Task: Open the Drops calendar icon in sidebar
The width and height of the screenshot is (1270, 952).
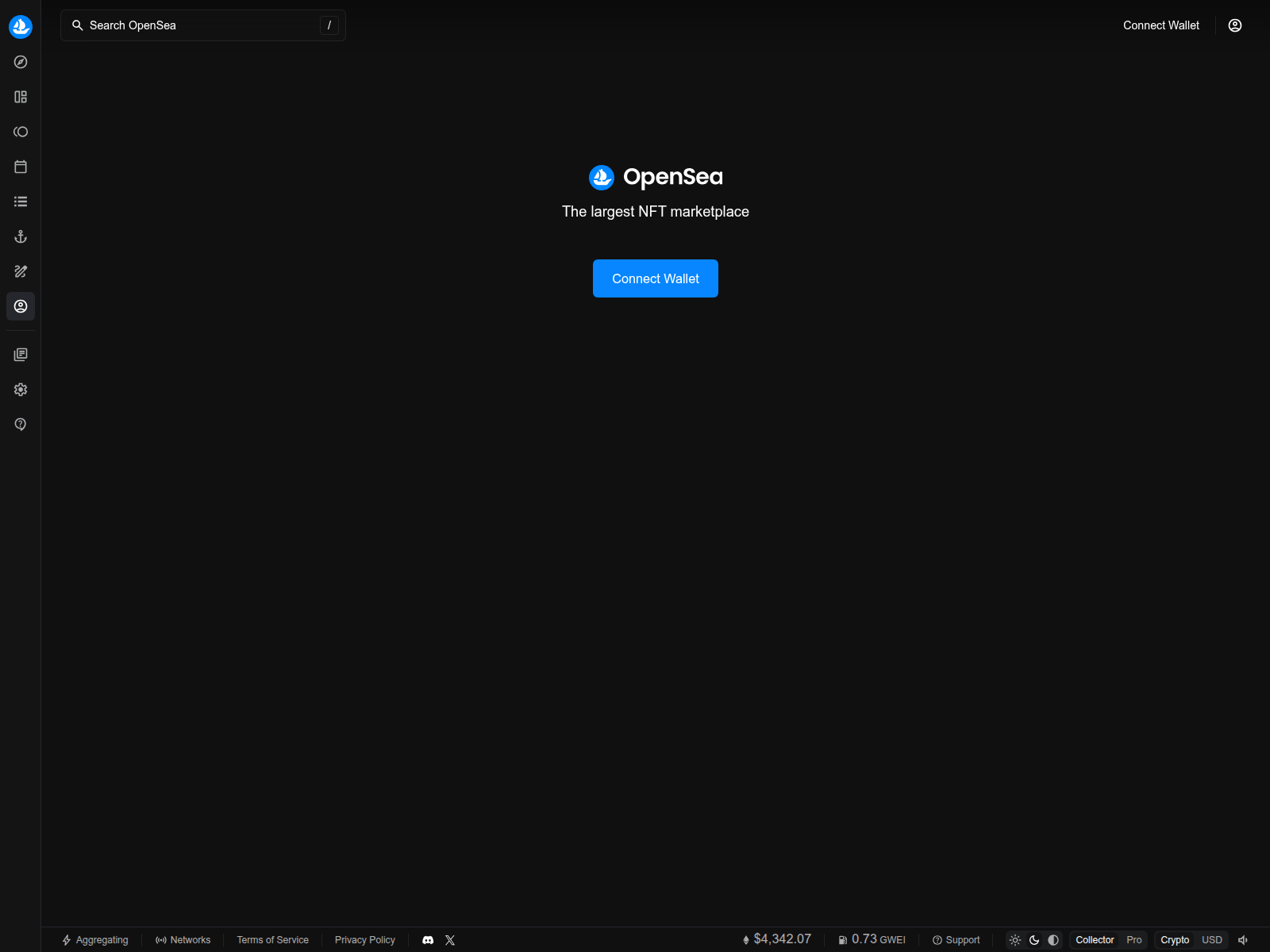Action: 21,167
